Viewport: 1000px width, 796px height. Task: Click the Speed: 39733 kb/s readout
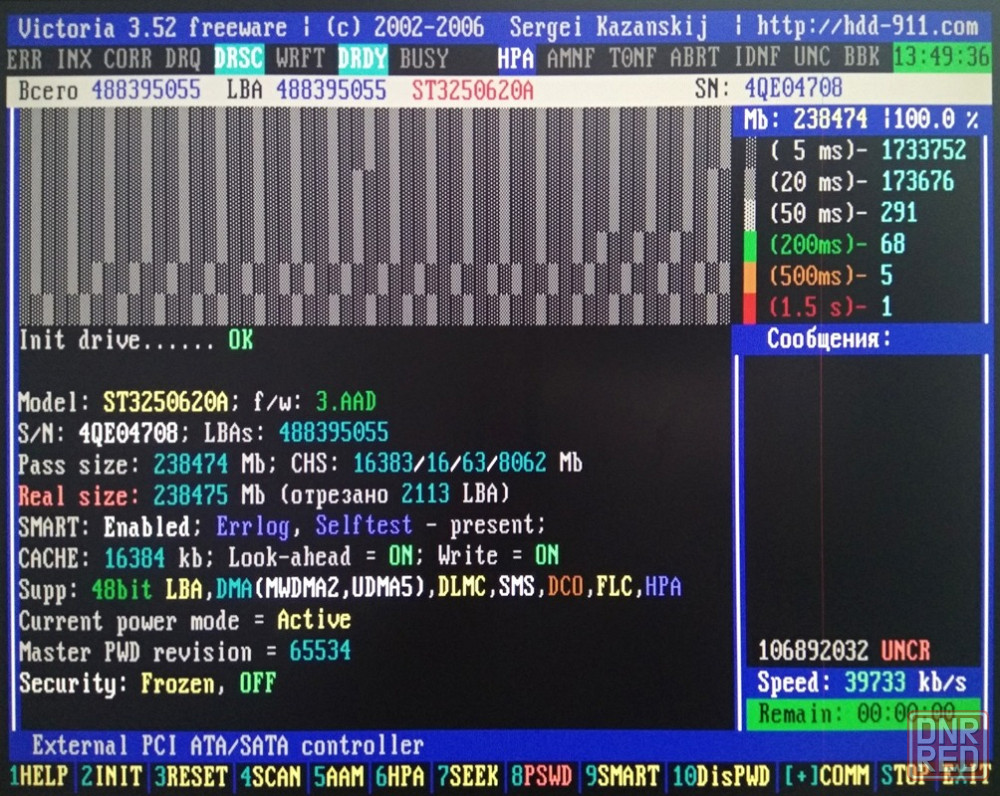pos(862,682)
